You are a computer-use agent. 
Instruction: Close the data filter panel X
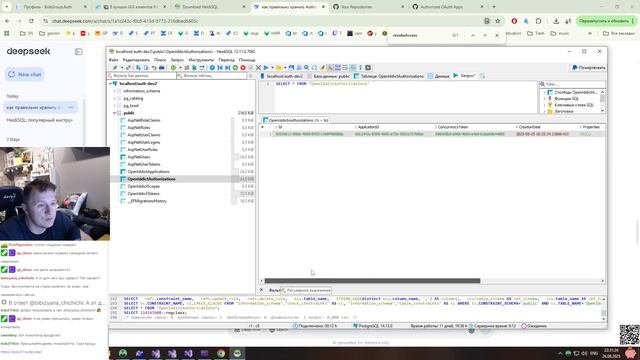[x=262, y=290]
